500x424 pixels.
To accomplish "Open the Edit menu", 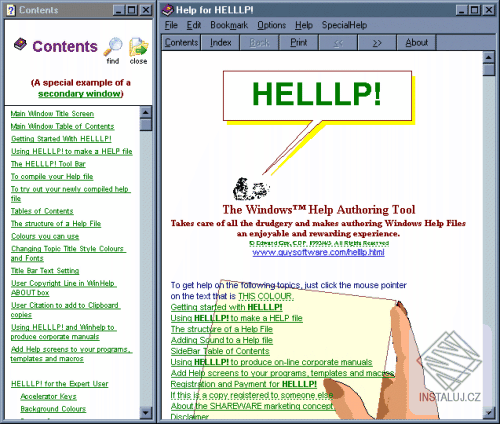I will click(x=194, y=25).
